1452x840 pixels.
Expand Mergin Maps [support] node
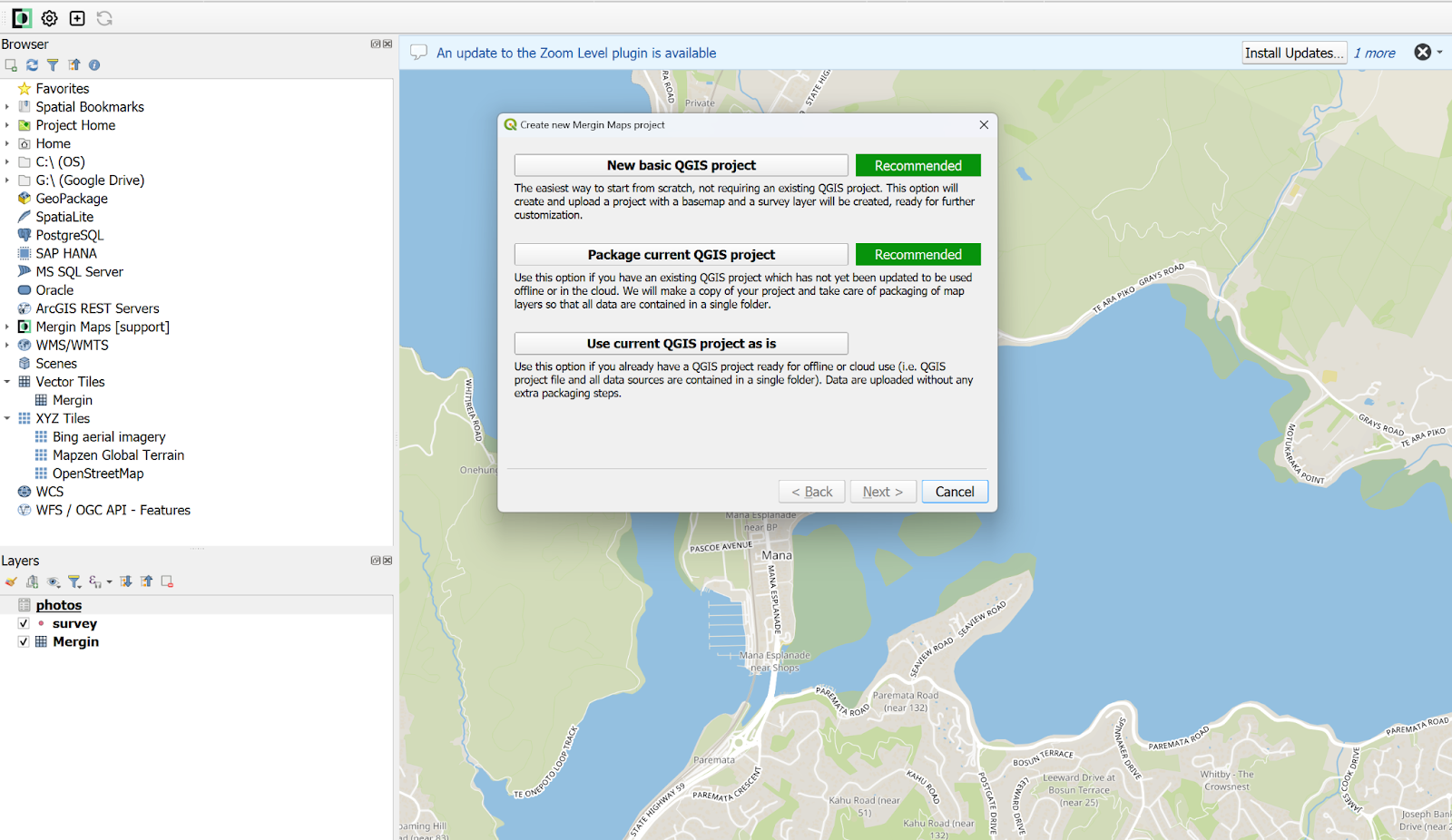[7, 327]
